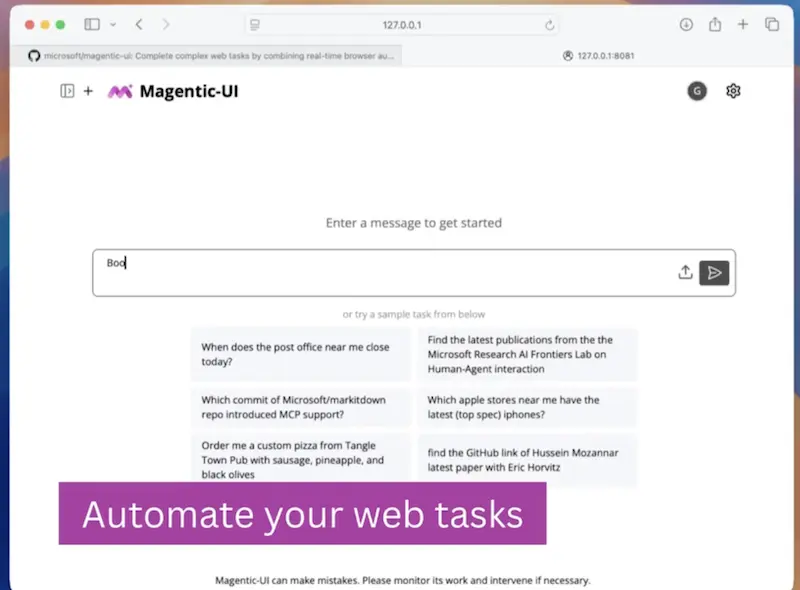Click the Safari share icon
The width and height of the screenshot is (800, 590).
715,24
